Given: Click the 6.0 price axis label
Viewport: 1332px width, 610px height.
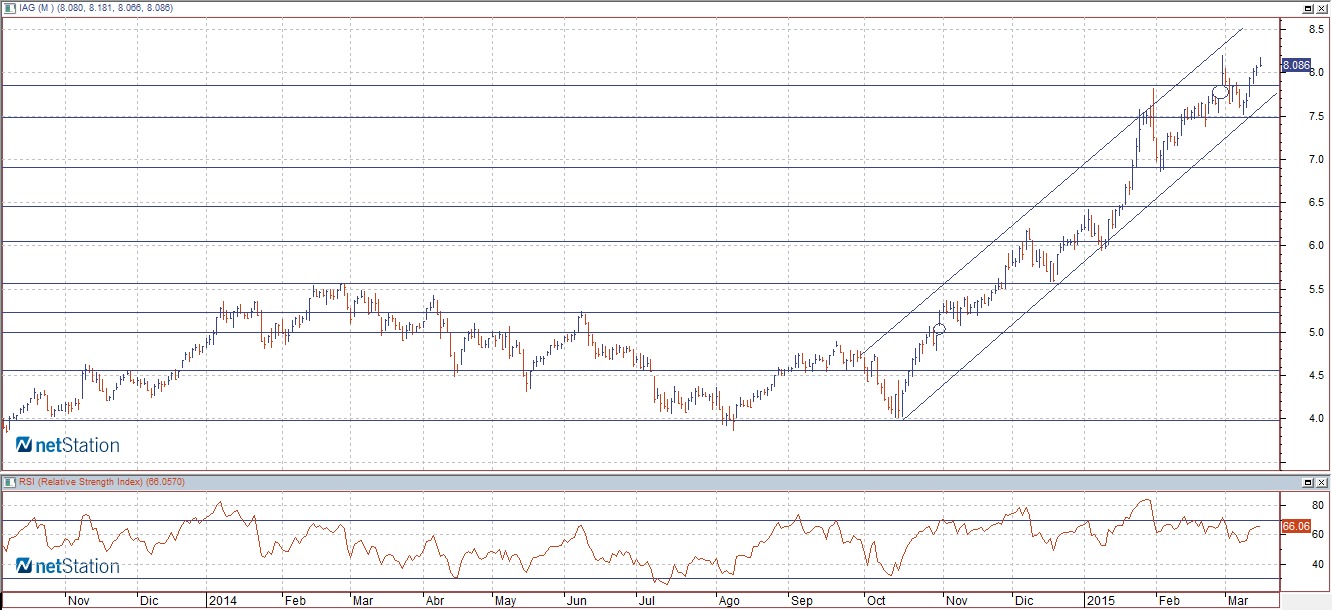Looking at the screenshot, I should [1317, 246].
